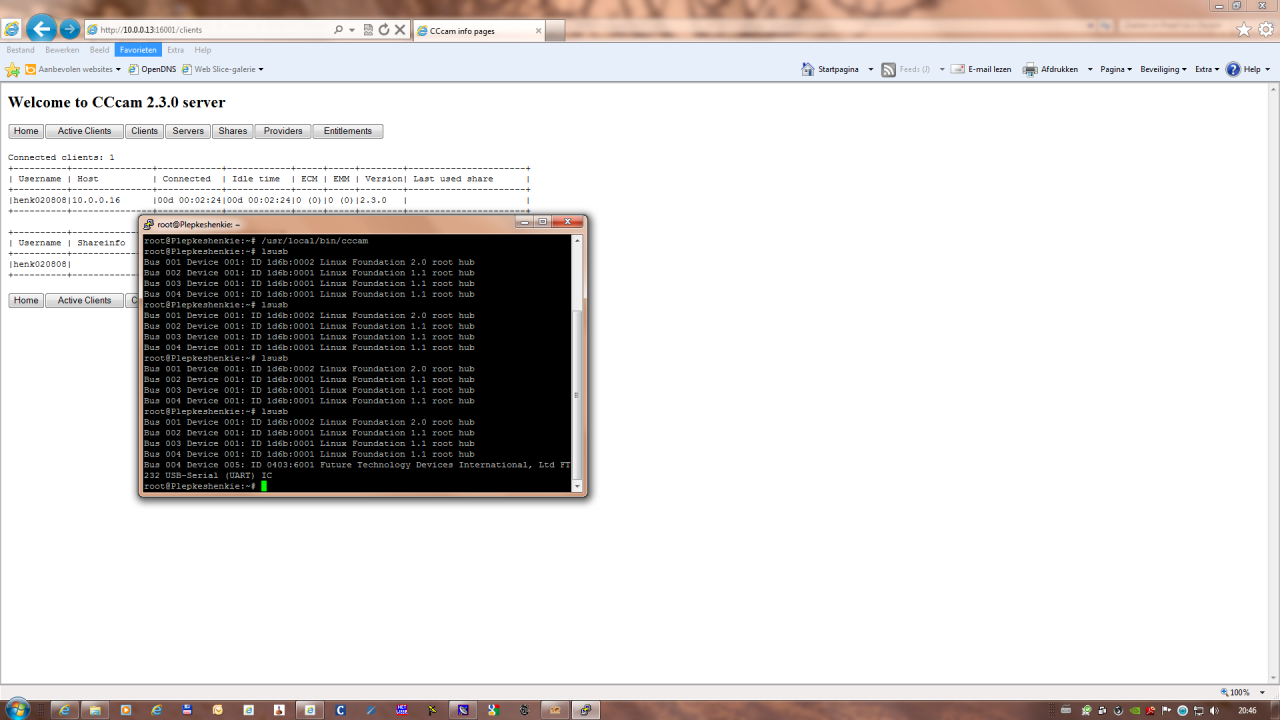Click the search magnifier in the address bar
This screenshot has width=1280, height=720.
coord(339,30)
